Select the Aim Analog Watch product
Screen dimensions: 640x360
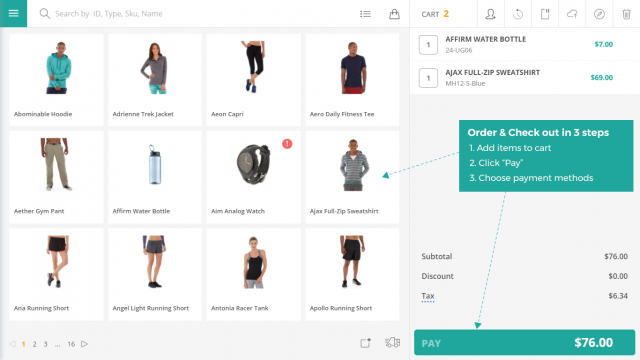click(253, 177)
